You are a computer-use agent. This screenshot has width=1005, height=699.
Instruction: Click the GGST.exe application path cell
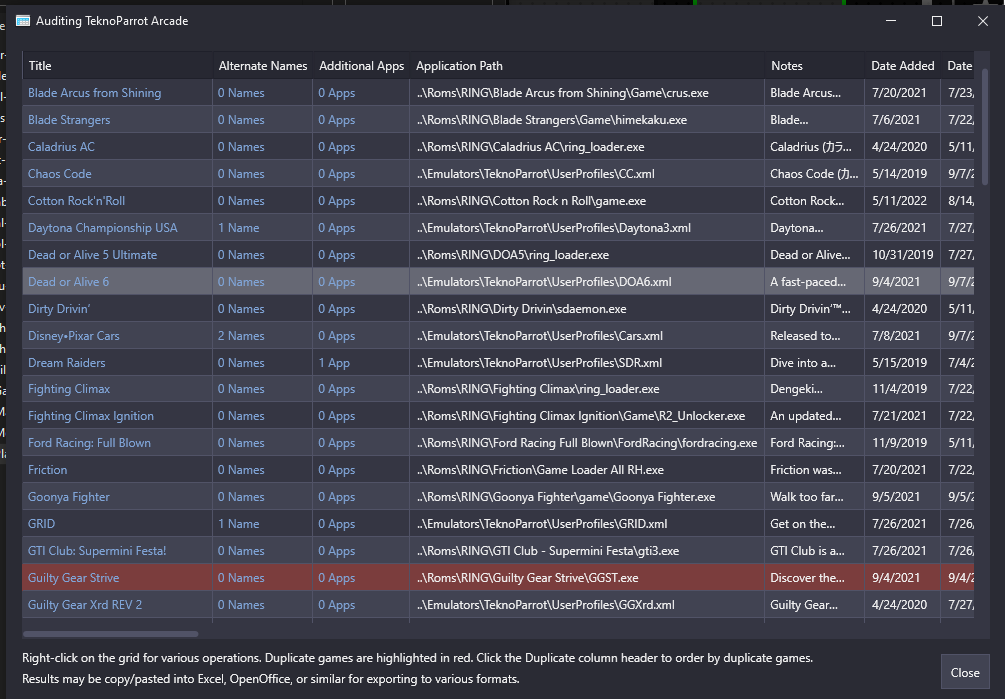click(586, 577)
